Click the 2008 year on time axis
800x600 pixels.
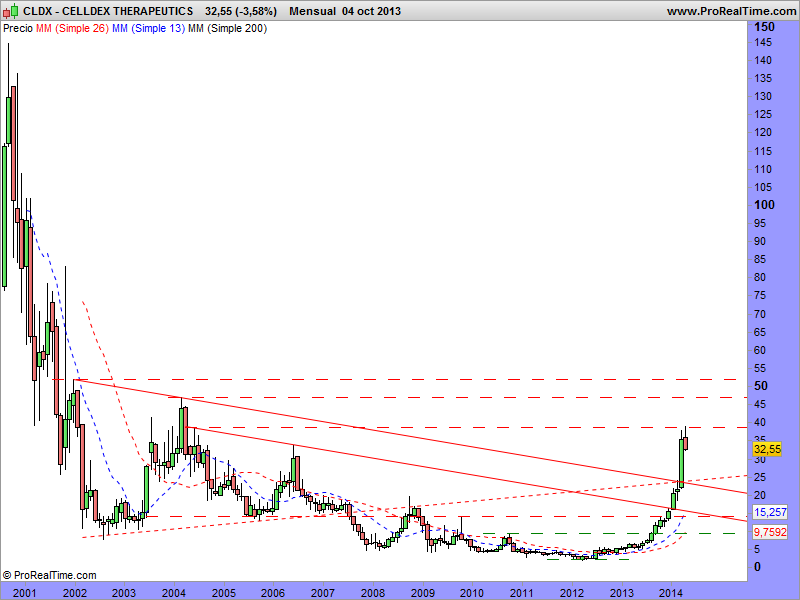coord(373,593)
